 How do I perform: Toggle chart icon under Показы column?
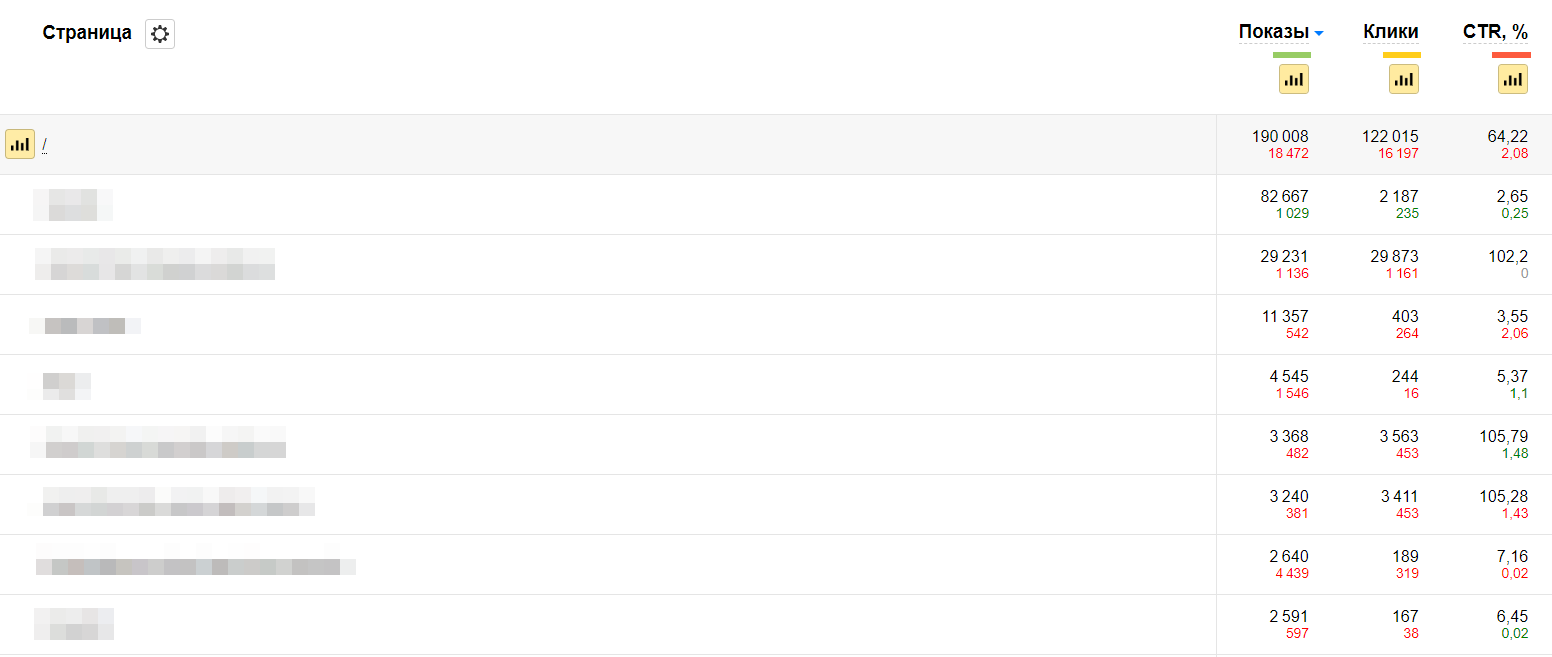pos(1294,79)
